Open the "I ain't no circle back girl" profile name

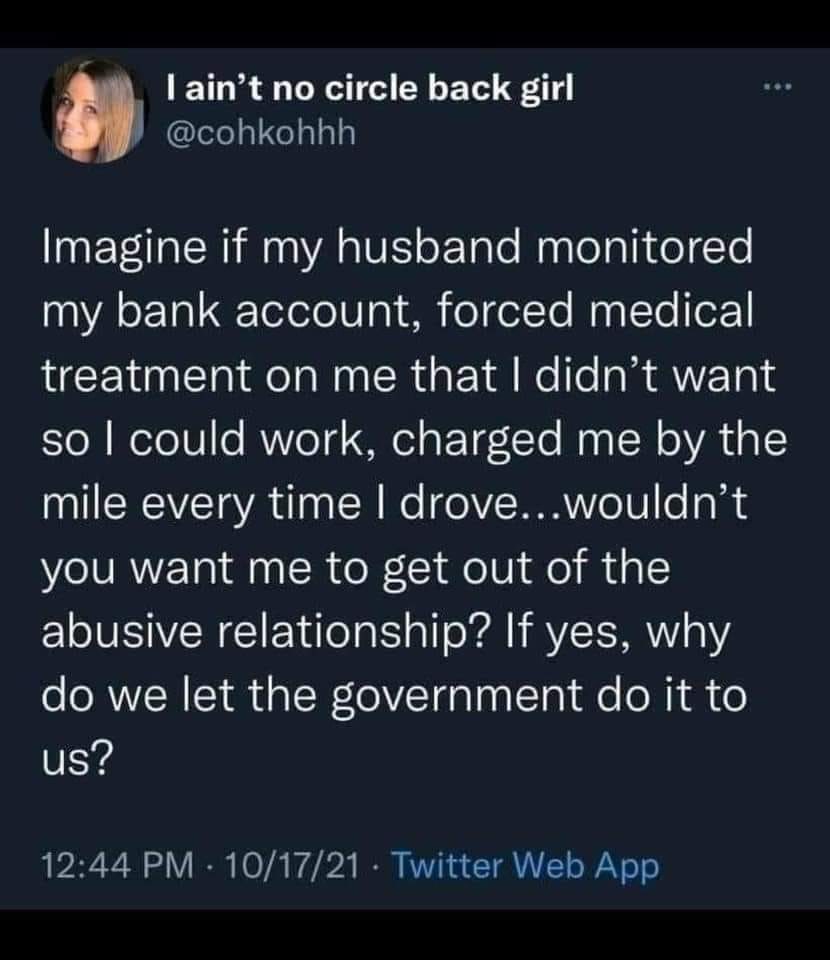click(x=371, y=90)
